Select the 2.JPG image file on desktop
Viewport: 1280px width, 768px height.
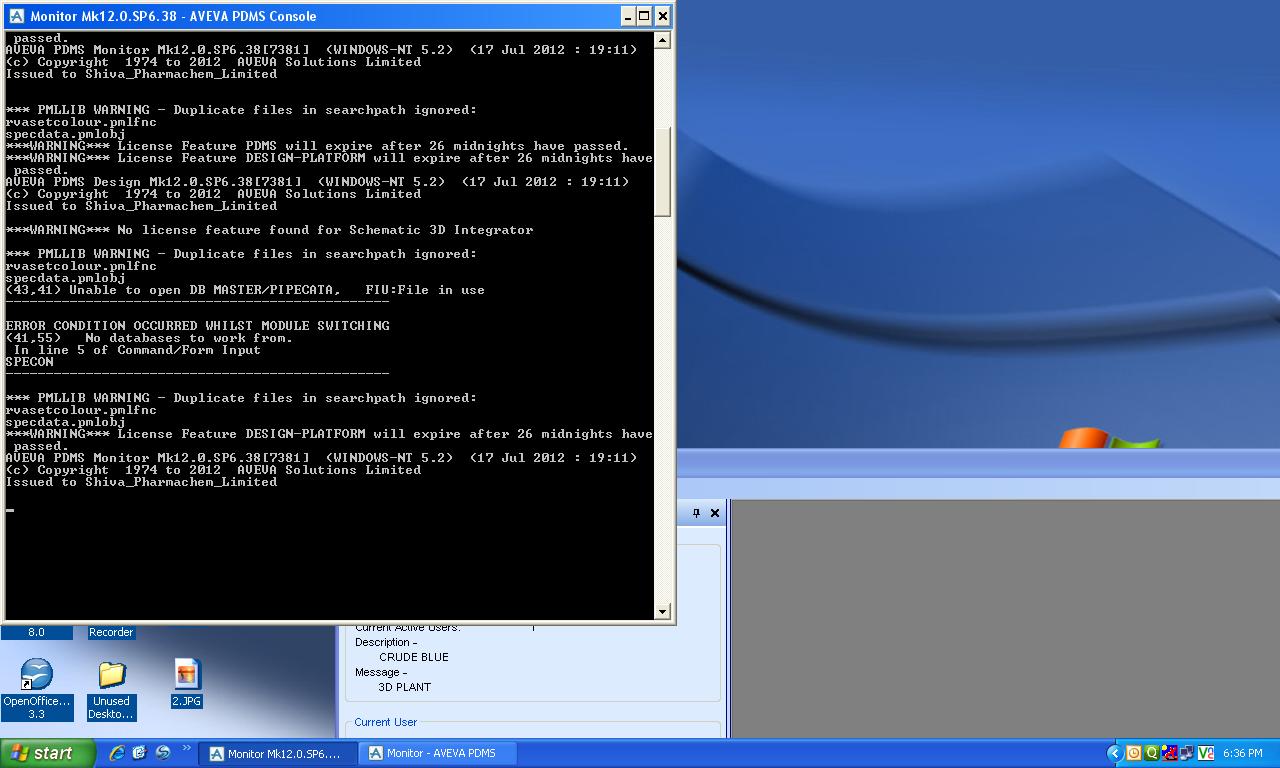[x=187, y=684]
